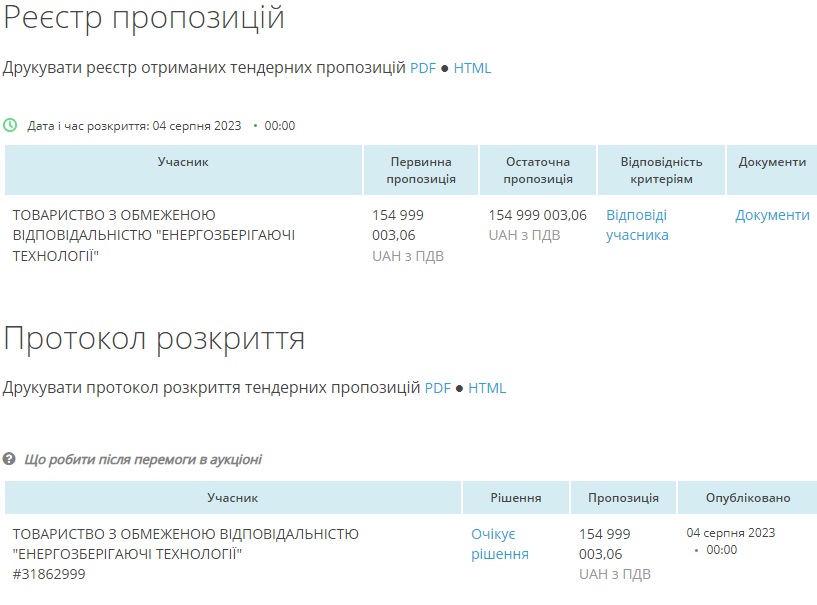
Task: Click the question mark help icon
Action: 10,459
